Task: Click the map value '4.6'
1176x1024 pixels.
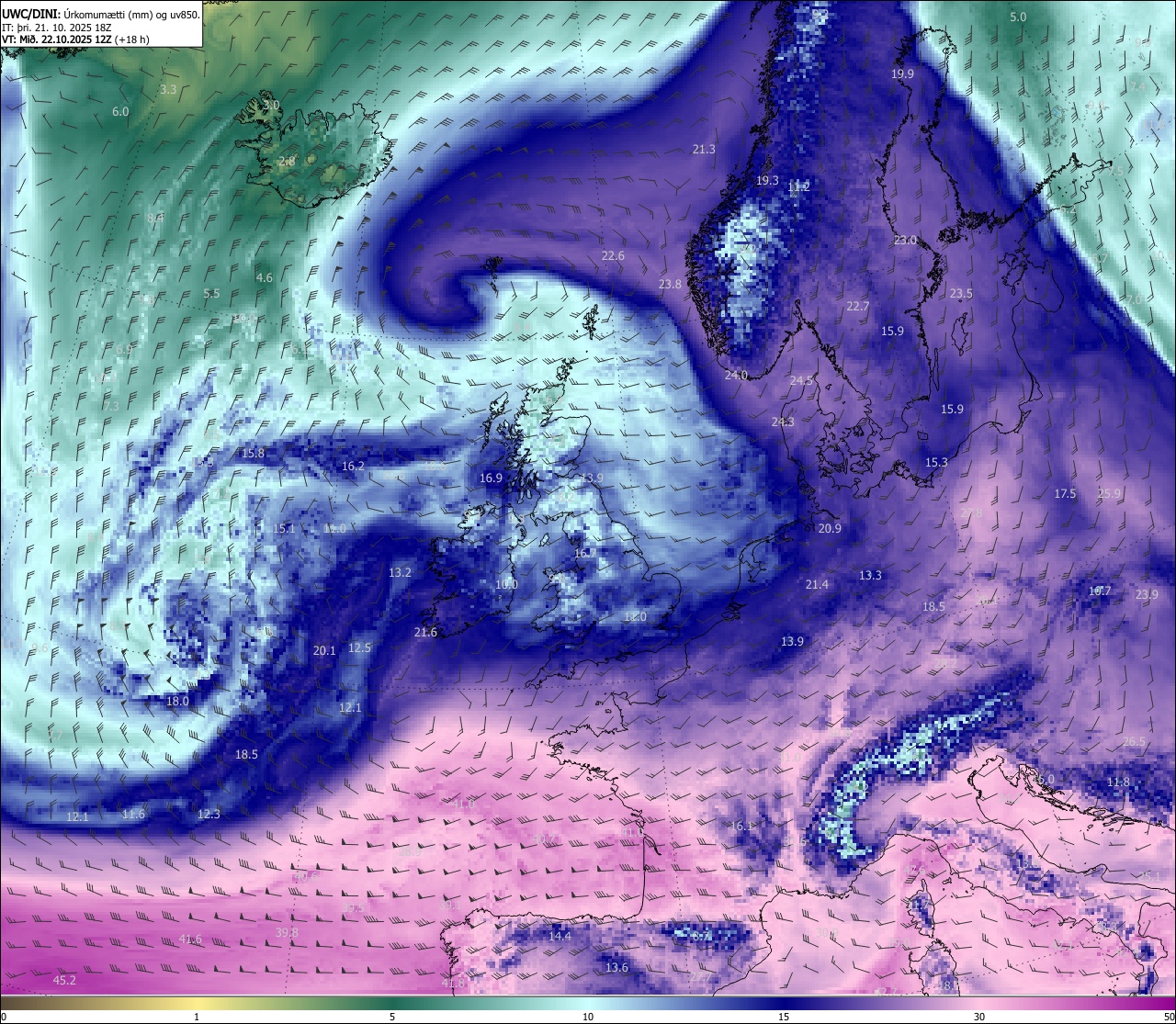Action: point(265,277)
